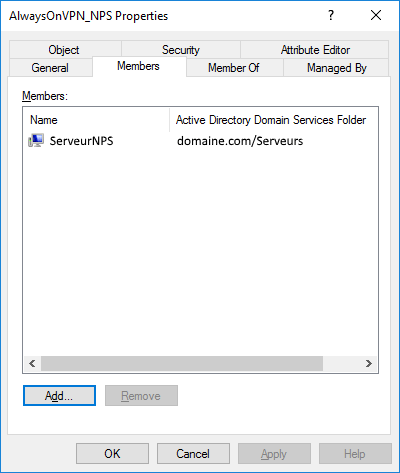Open the Member Of tab
400x473 pixels.
tap(234, 68)
